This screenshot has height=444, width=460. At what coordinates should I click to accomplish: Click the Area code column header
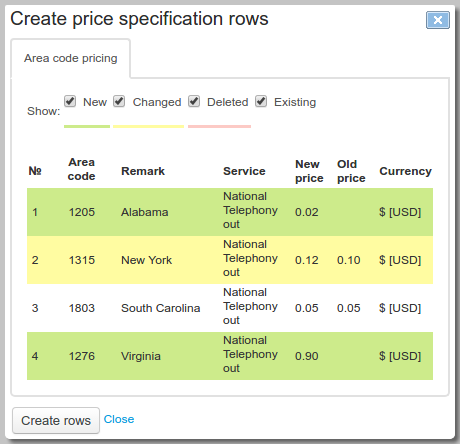[82, 169]
